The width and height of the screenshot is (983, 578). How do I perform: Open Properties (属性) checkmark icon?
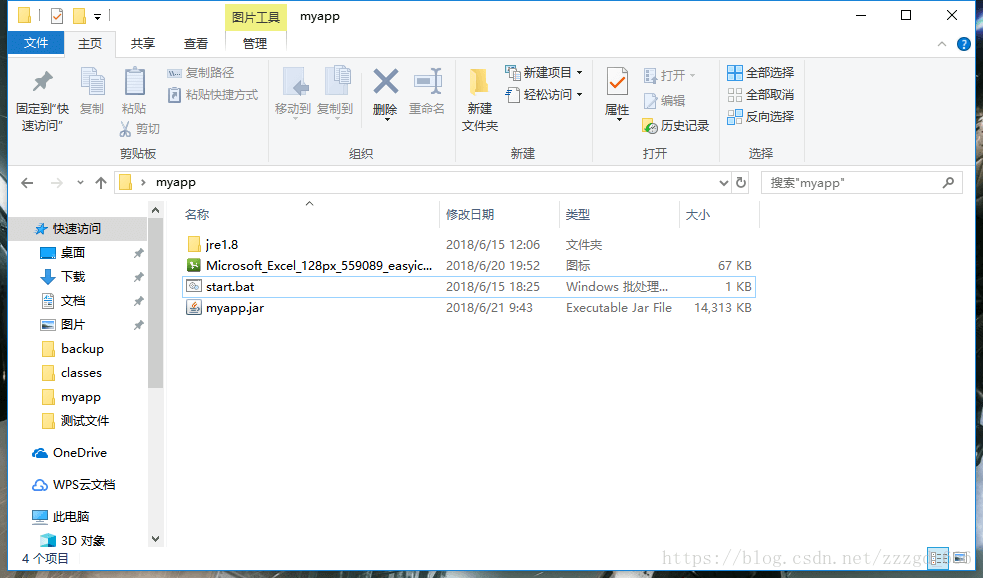coord(617,82)
